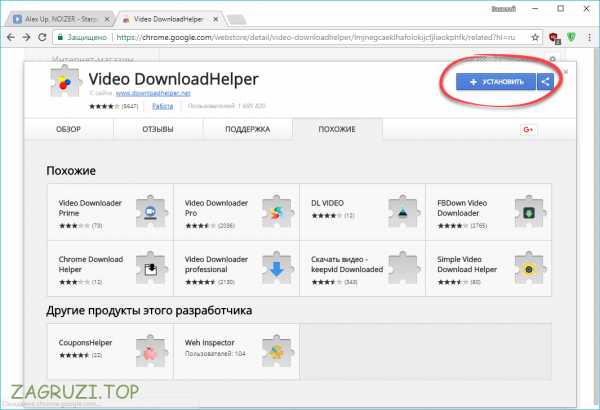
Task: Open the ОБЗОР tab
Action: tap(68, 129)
